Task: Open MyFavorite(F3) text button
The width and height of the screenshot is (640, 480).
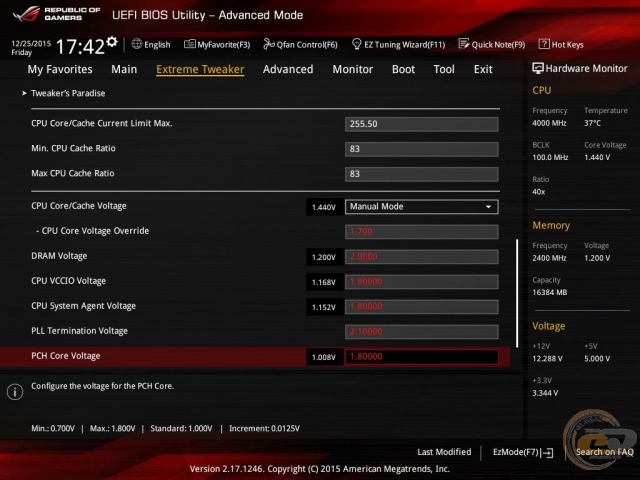Action: pyautogui.click(x=224, y=44)
